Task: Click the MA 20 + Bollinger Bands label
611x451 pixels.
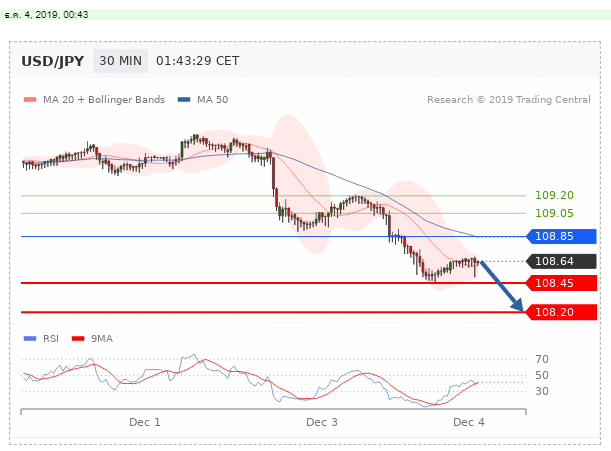Action: [x=104, y=99]
